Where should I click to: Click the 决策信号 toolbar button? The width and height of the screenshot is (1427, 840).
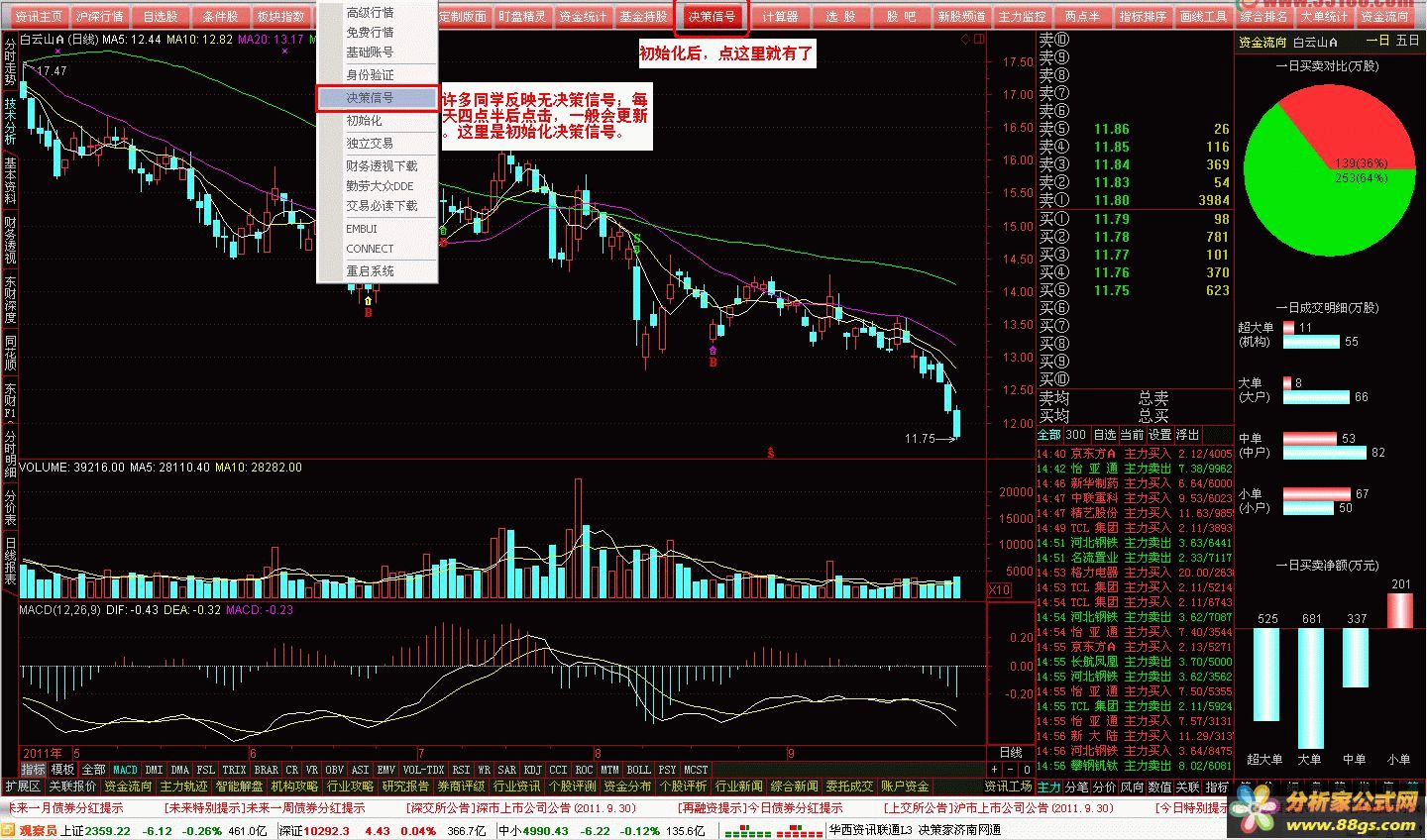pyautogui.click(x=712, y=17)
